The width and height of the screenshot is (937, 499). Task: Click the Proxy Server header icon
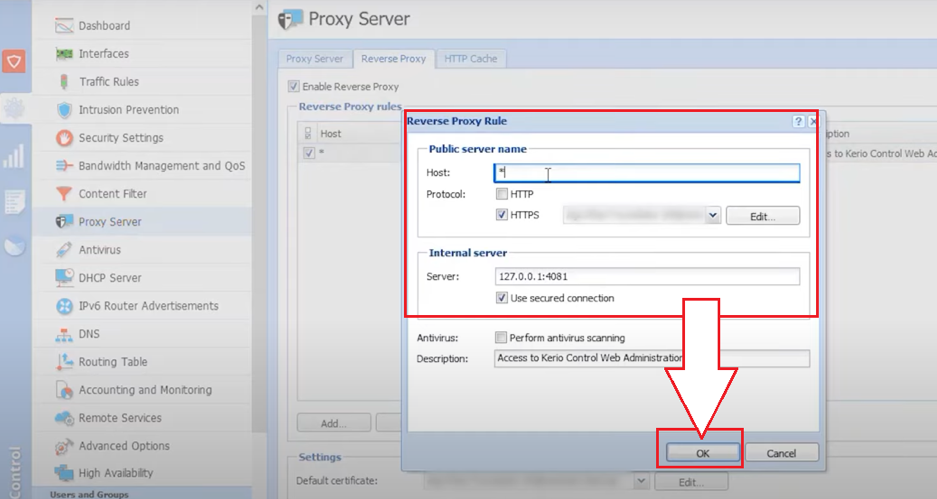[290, 19]
